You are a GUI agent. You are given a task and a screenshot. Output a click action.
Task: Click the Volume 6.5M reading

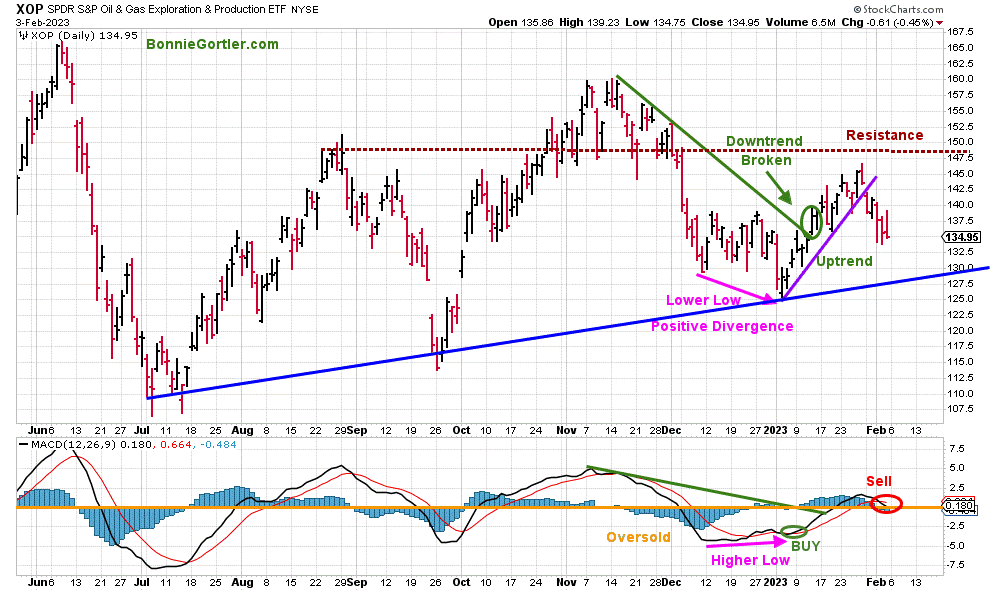(x=801, y=22)
